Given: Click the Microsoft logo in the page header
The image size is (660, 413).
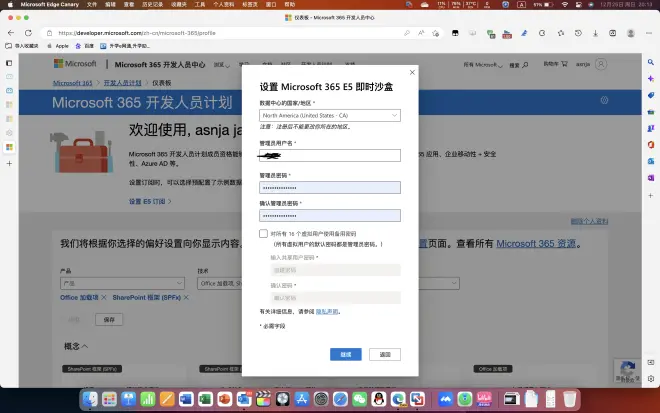Looking at the screenshot, I should pos(75,64).
